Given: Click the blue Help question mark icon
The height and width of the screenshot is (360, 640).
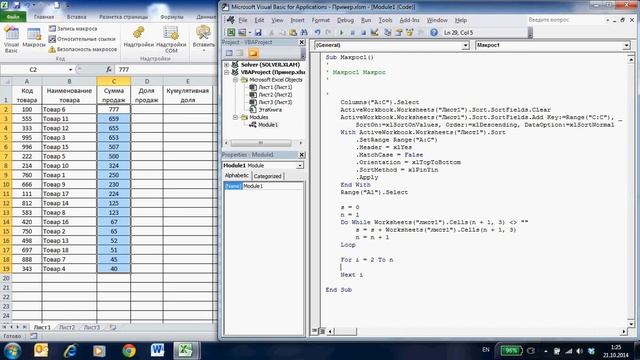Looking at the screenshot, I should [434, 32].
